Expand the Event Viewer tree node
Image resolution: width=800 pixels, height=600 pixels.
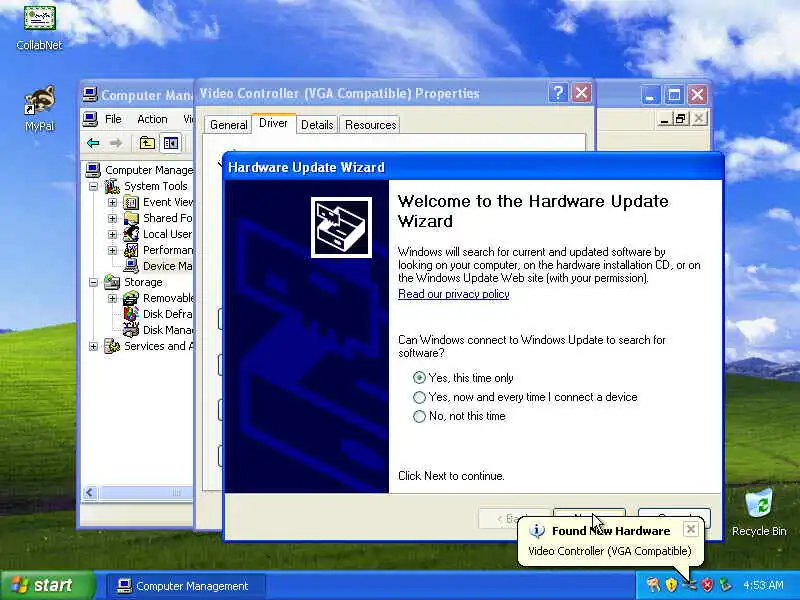tap(112, 202)
